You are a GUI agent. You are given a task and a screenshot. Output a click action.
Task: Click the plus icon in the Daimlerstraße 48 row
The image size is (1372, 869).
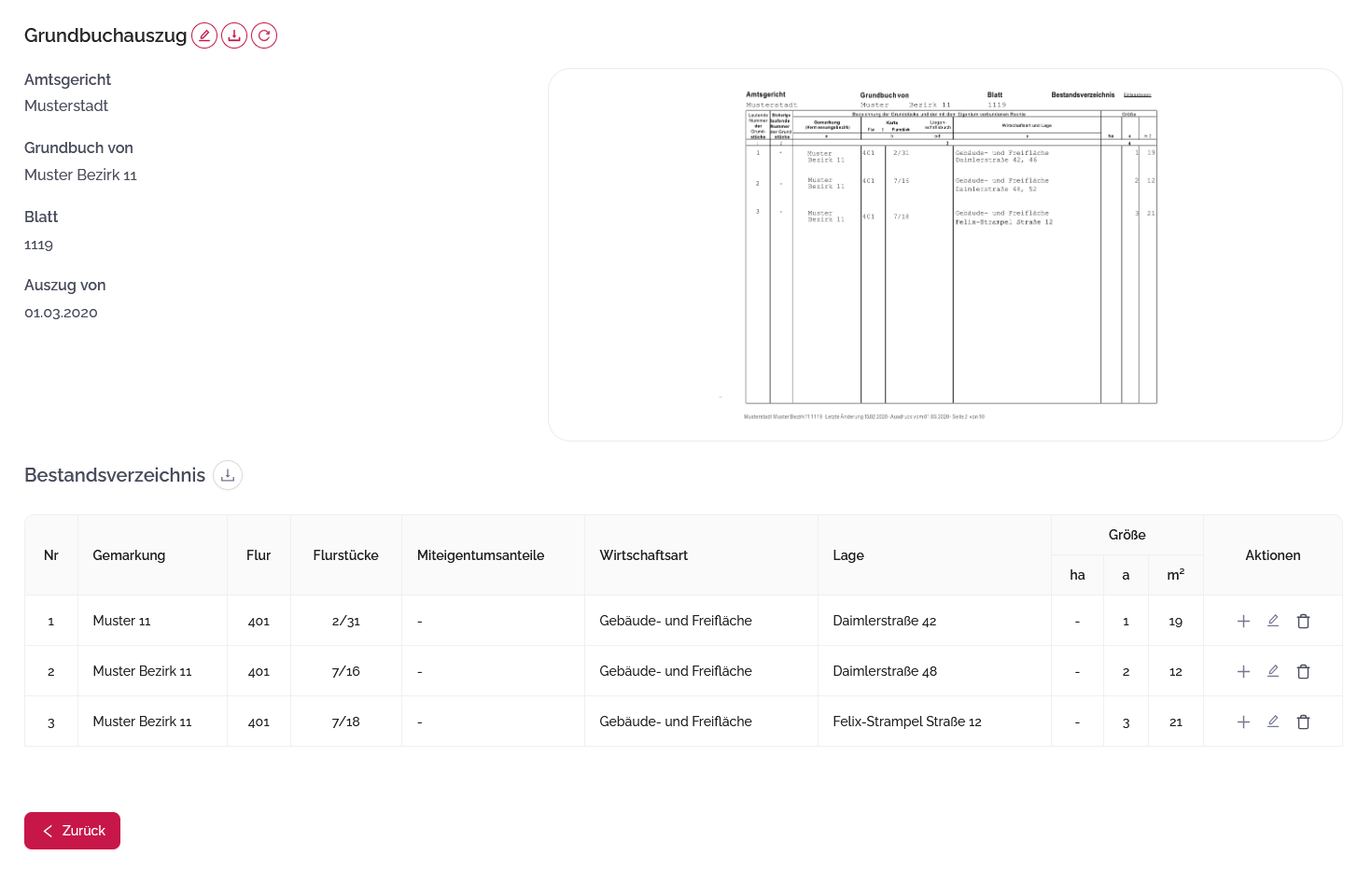pos(1243,671)
